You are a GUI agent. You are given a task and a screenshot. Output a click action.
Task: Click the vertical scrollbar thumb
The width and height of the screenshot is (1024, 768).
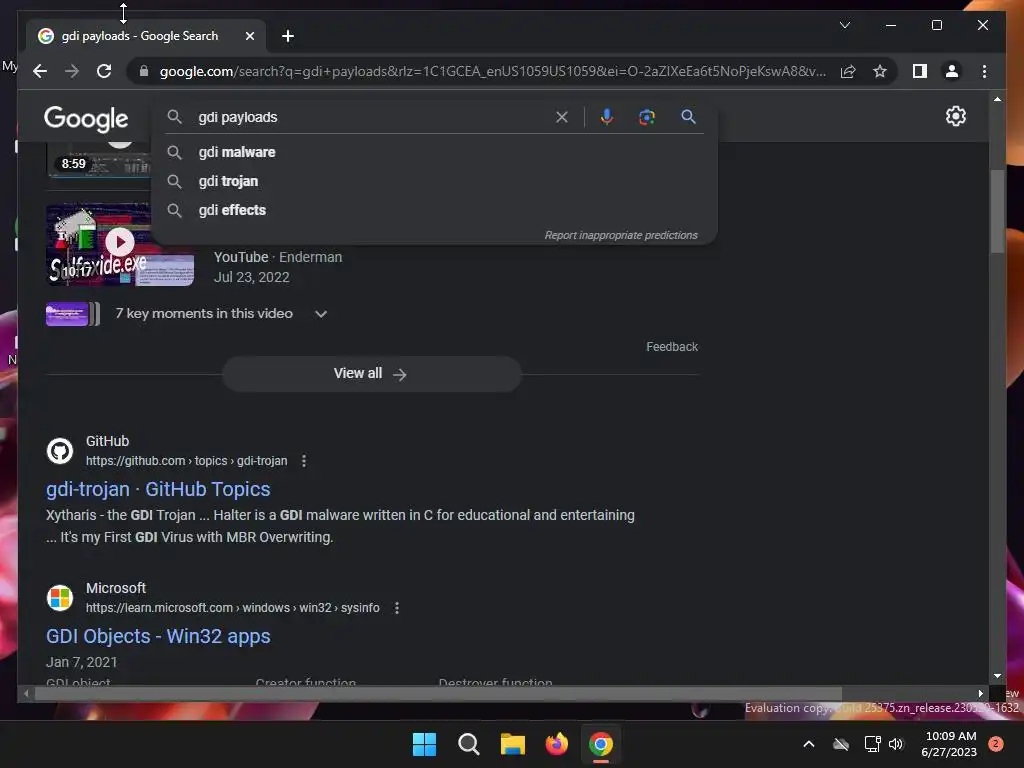click(x=997, y=211)
